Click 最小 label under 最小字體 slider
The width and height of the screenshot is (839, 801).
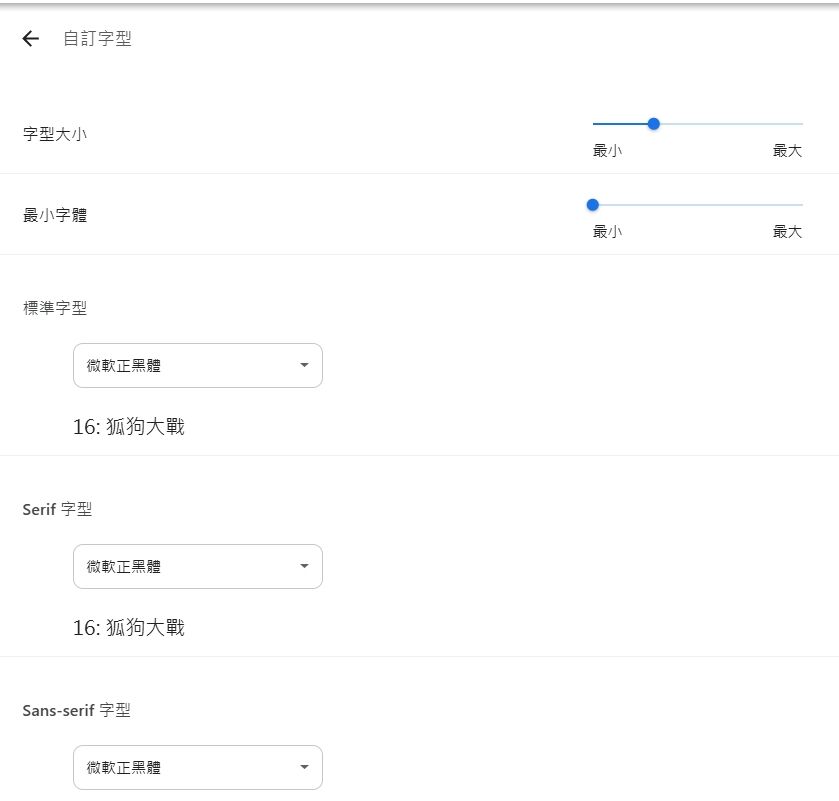(607, 232)
